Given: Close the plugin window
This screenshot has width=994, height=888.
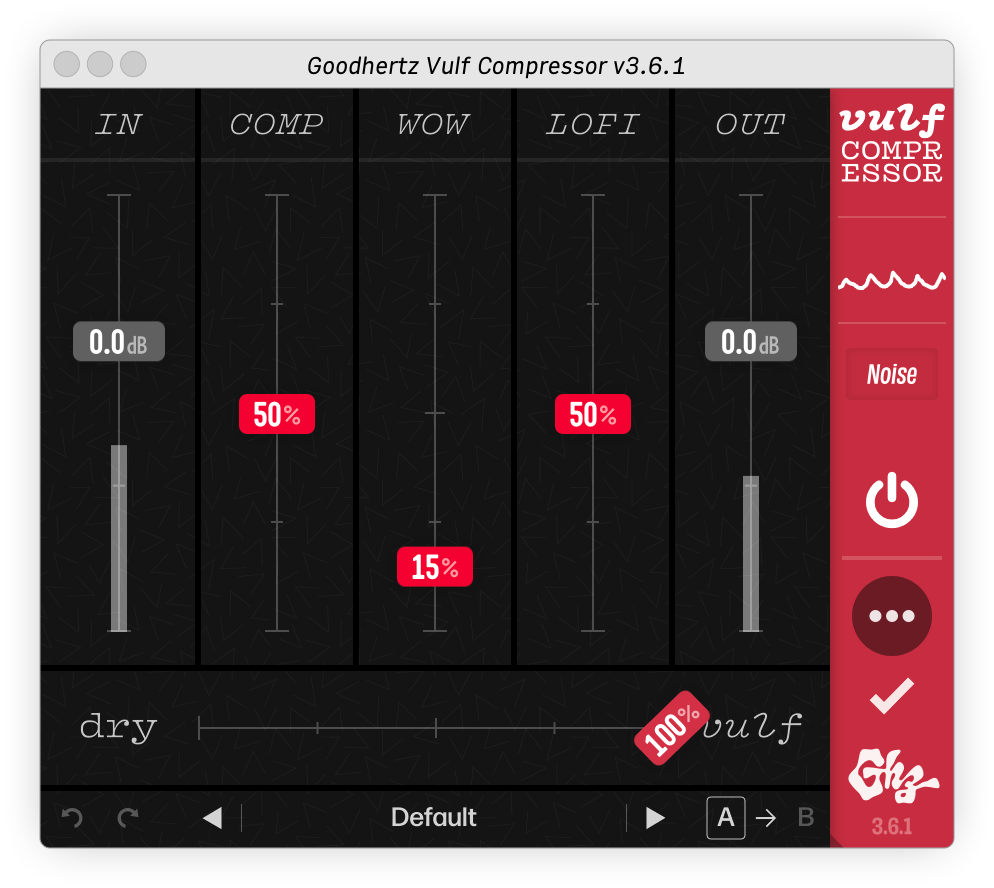Looking at the screenshot, I should [x=67, y=64].
